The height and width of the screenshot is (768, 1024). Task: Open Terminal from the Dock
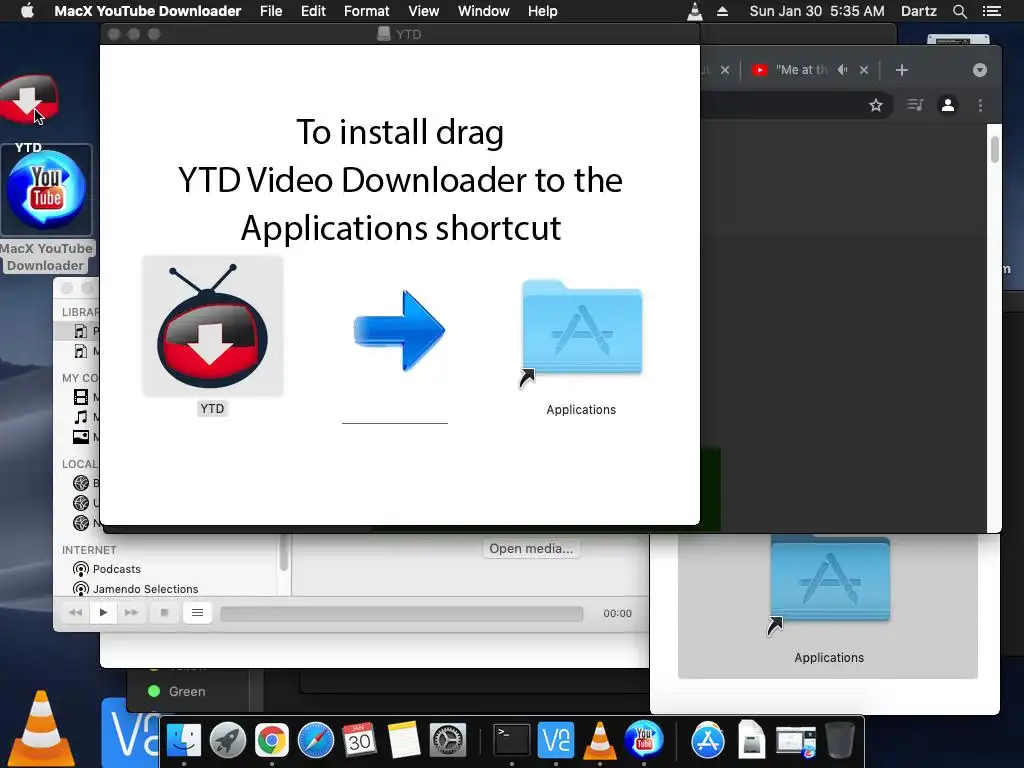tap(511, 740)
